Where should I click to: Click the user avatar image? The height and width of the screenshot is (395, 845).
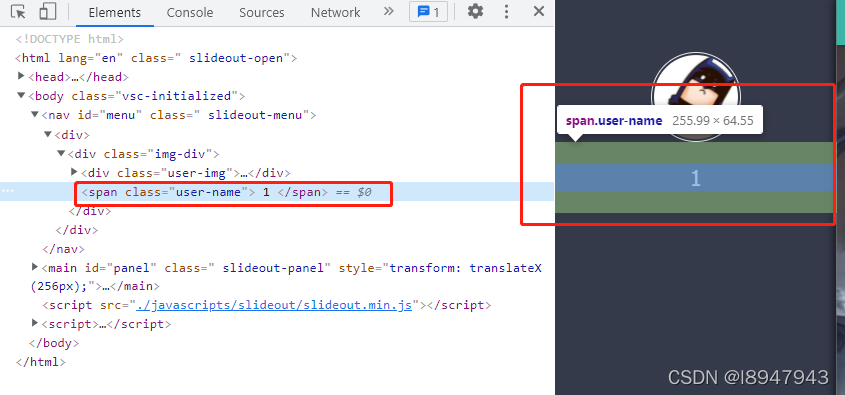pyautogui.click(x=696, y=97)
